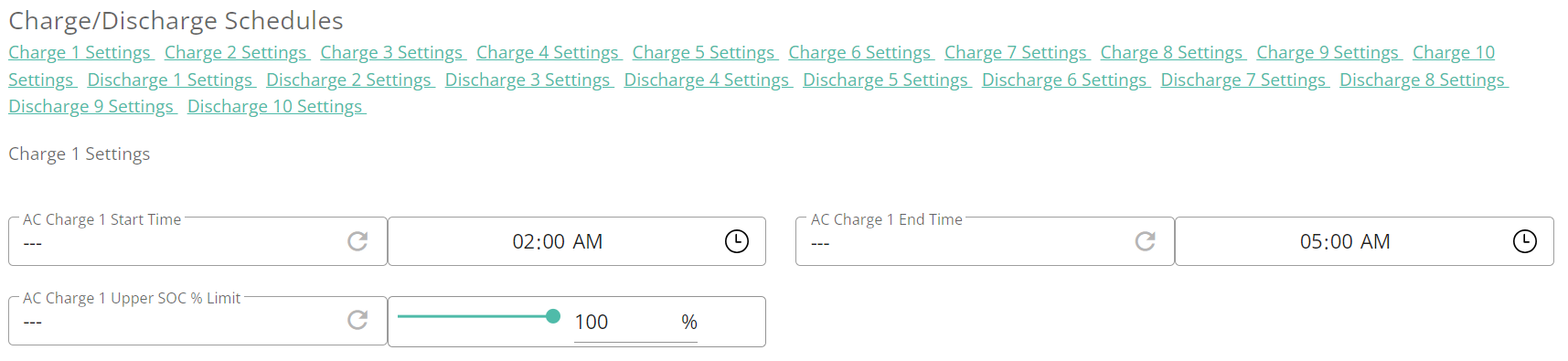Image resolution: width=1568 pixels, height=361 pixels.
Task: Open Charge 6 Settings link
Action: click(860, 53)
